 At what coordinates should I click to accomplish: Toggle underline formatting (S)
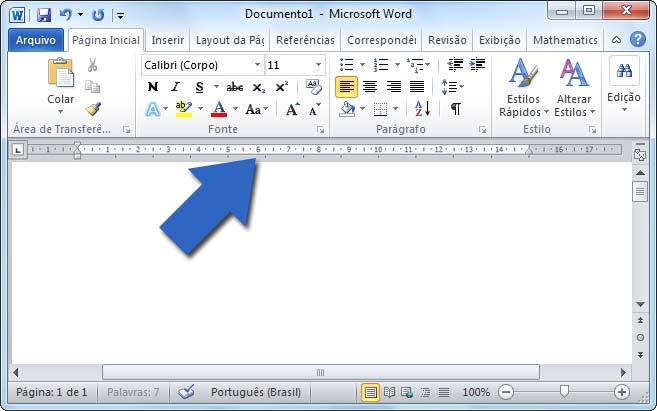pyautogui.click(x=199, y=87)
